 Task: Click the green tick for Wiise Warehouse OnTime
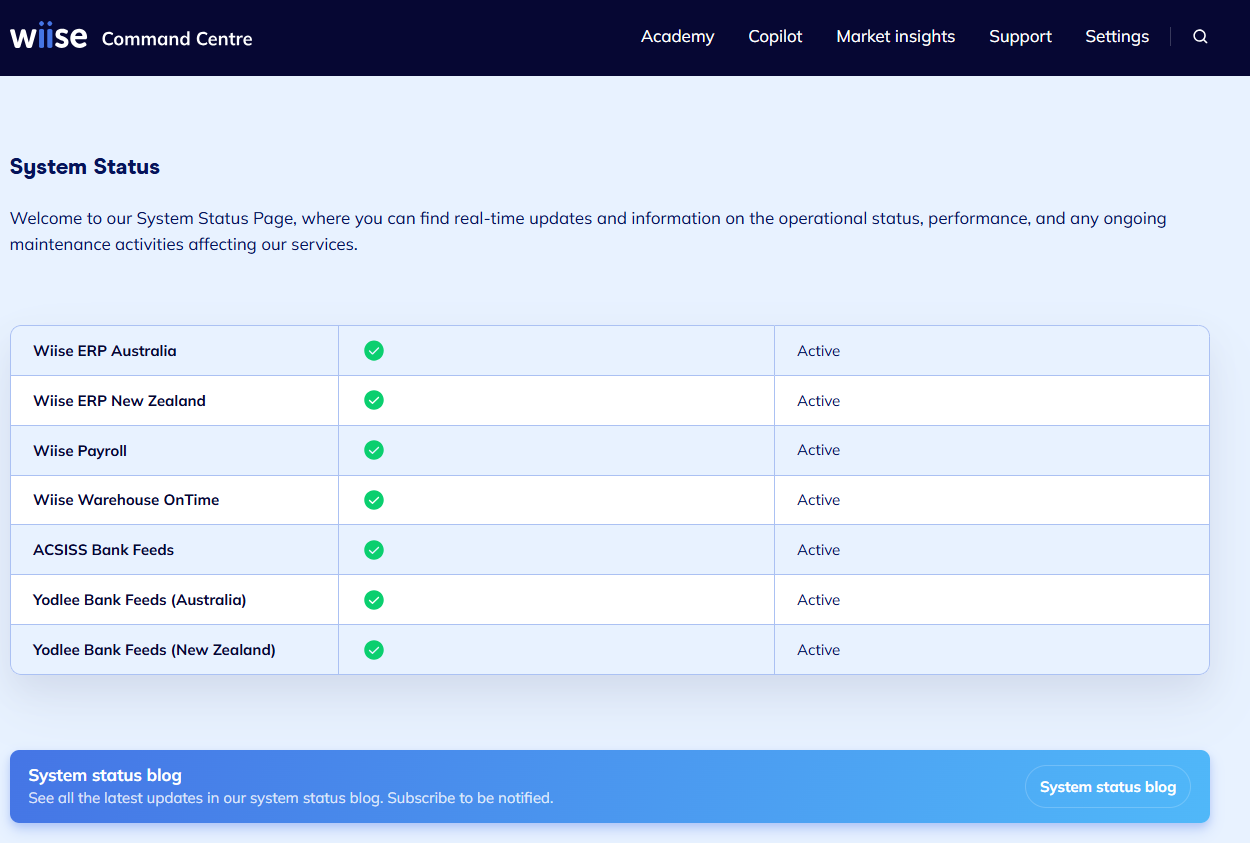(373, 500)
